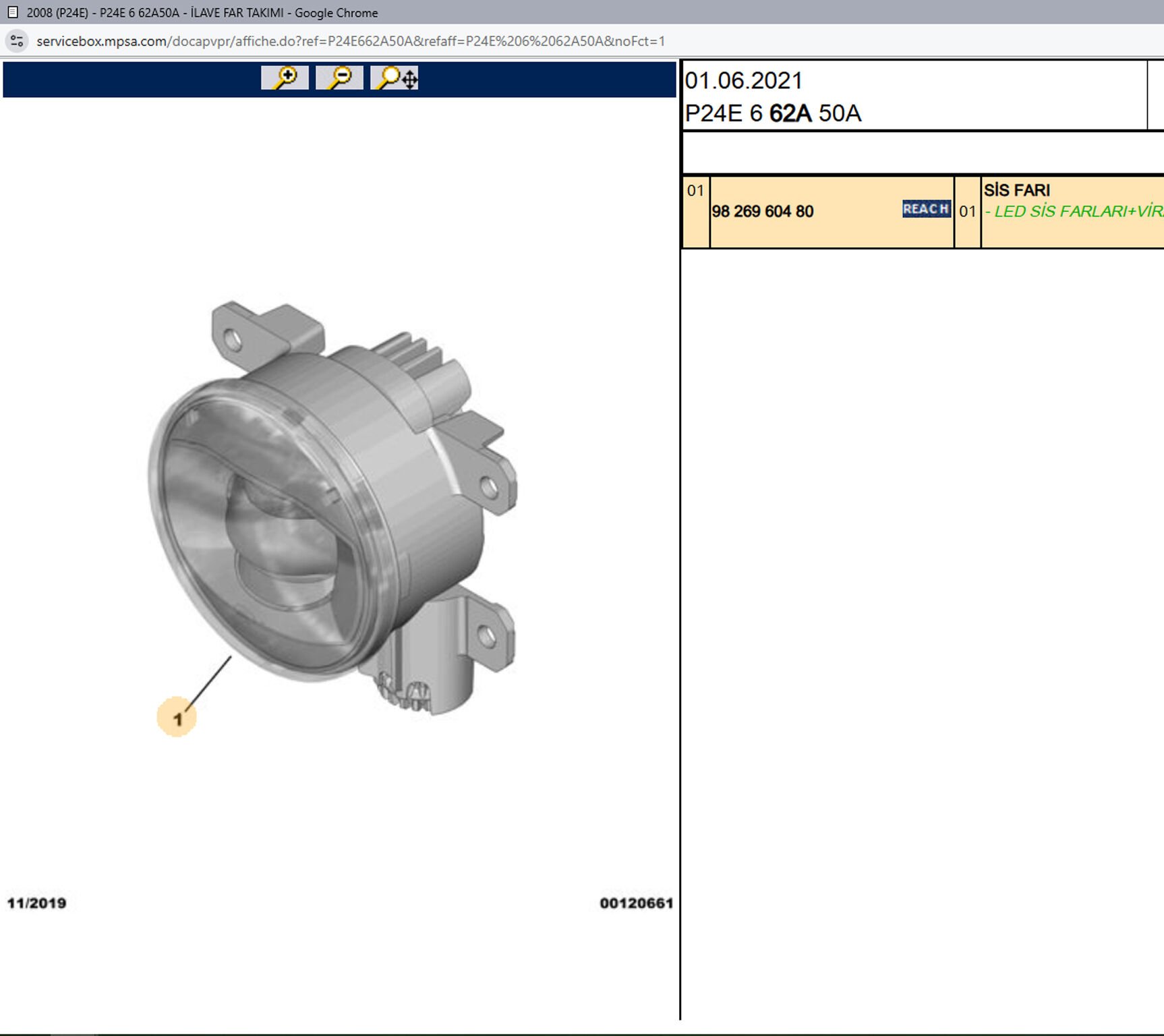1164x1036 pixels.
Task: Click the zoom out magnifier icon
Action: pyautogui.click(x=339, y=78)
